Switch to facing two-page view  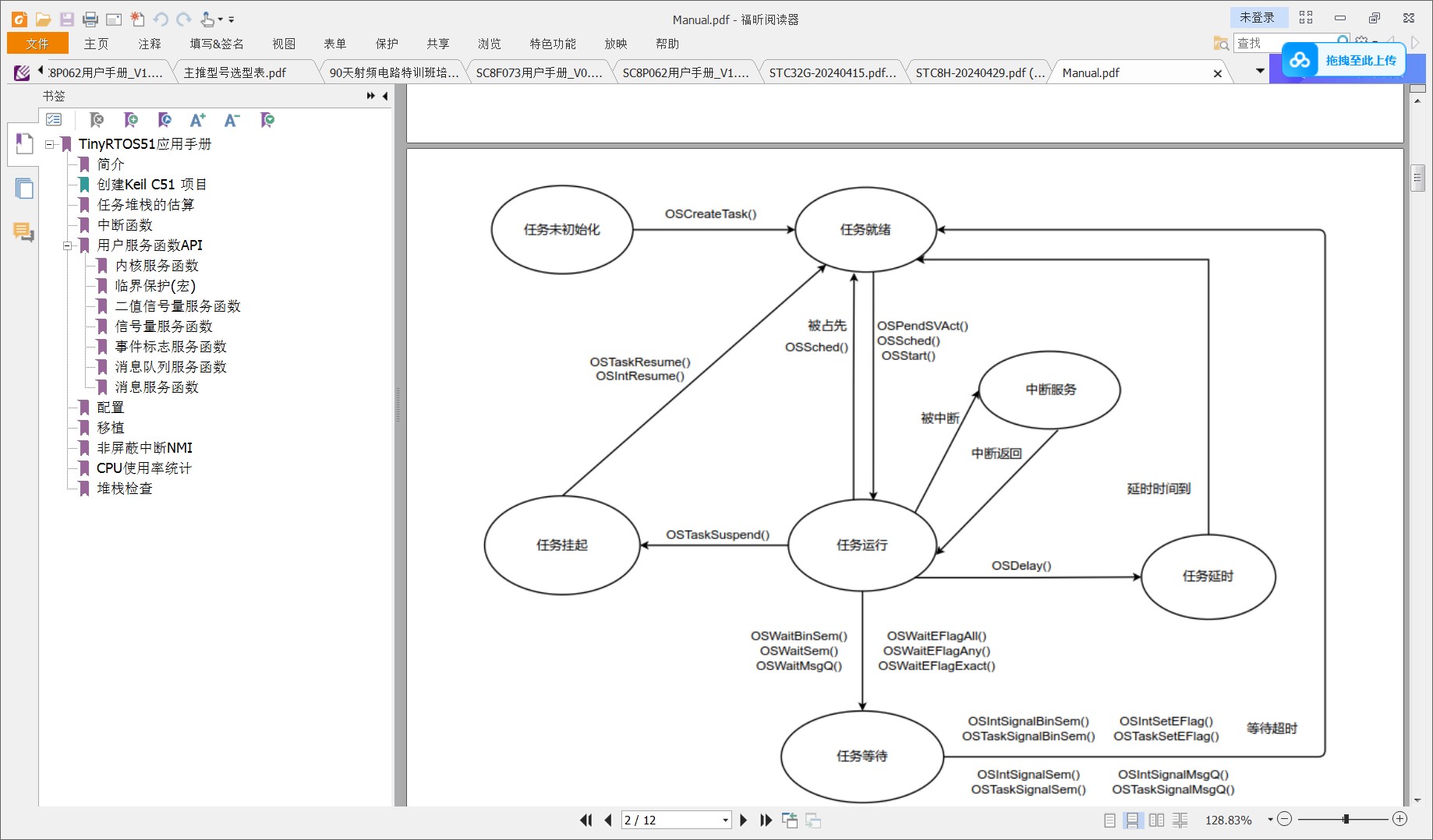click(x=1156, y=820)
